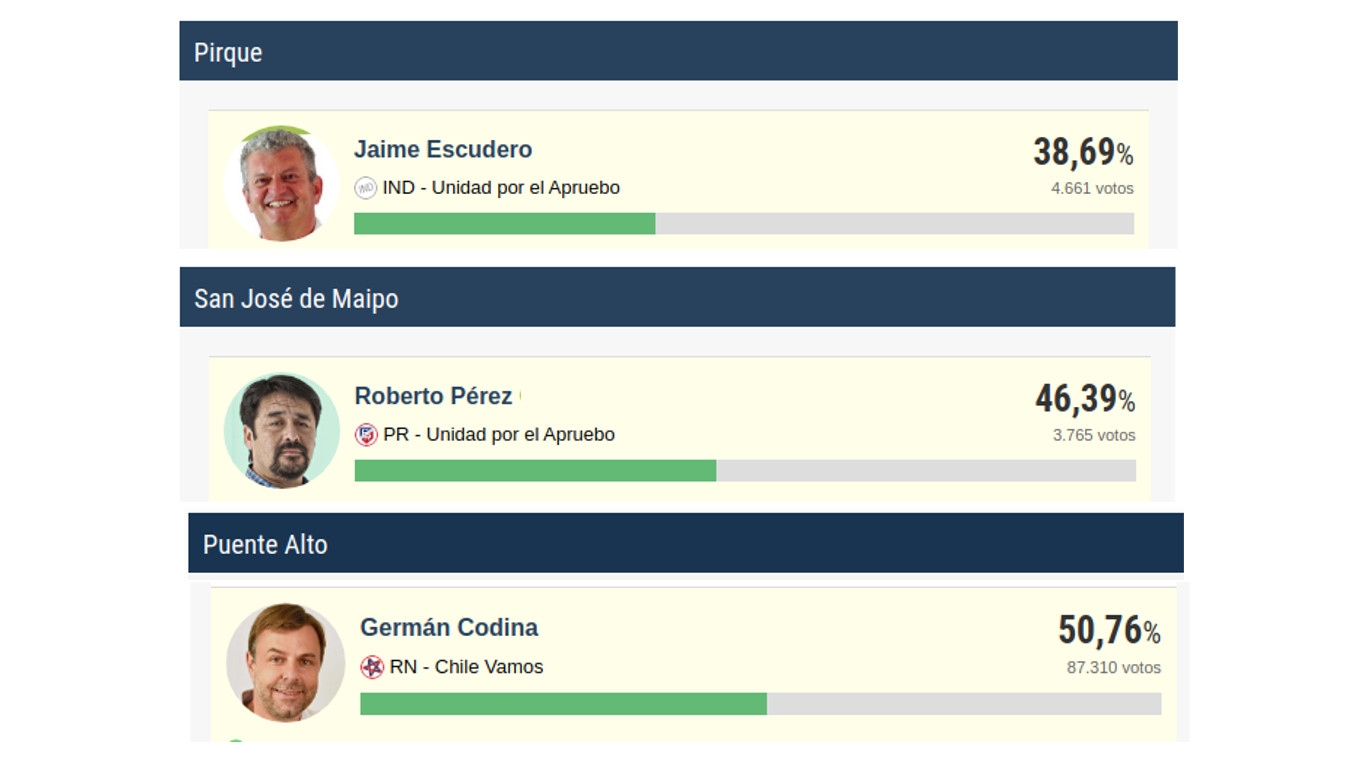
Task: Click Jaime Escudero's green vote progress bar
Action: (x=504, y=224)
